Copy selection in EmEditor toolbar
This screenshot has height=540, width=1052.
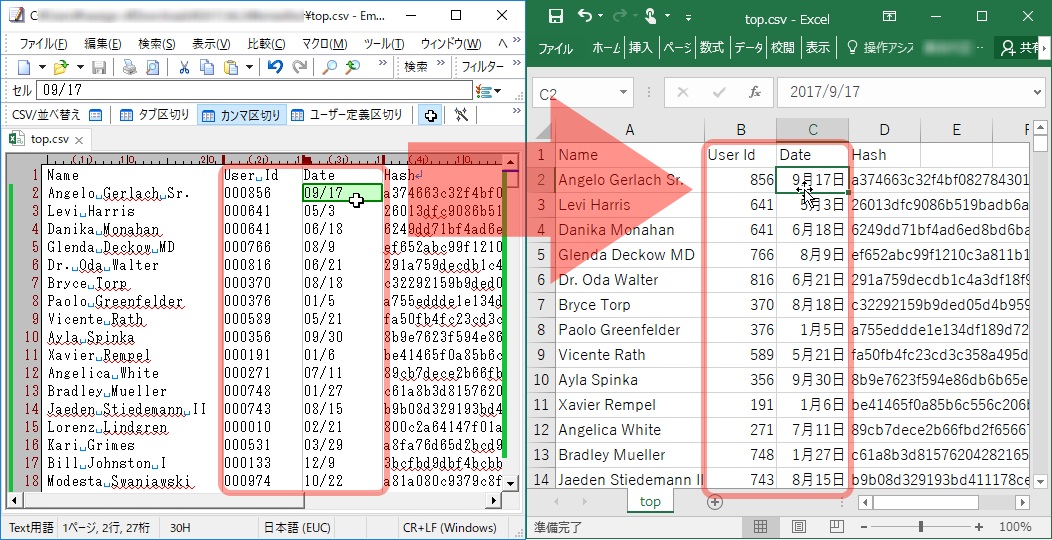pos(207,67)
